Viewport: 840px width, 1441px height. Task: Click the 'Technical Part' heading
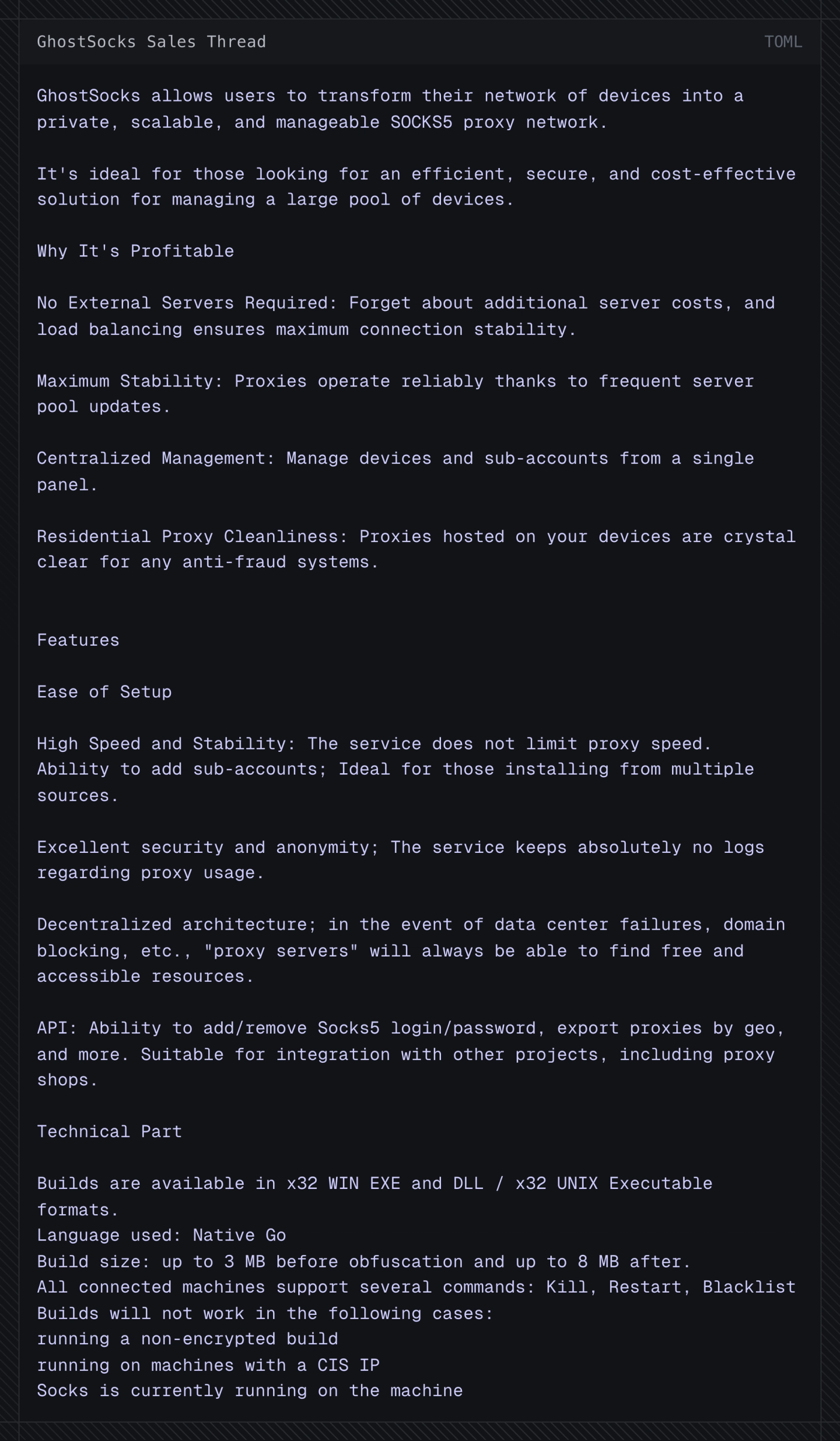[109, 1131]
